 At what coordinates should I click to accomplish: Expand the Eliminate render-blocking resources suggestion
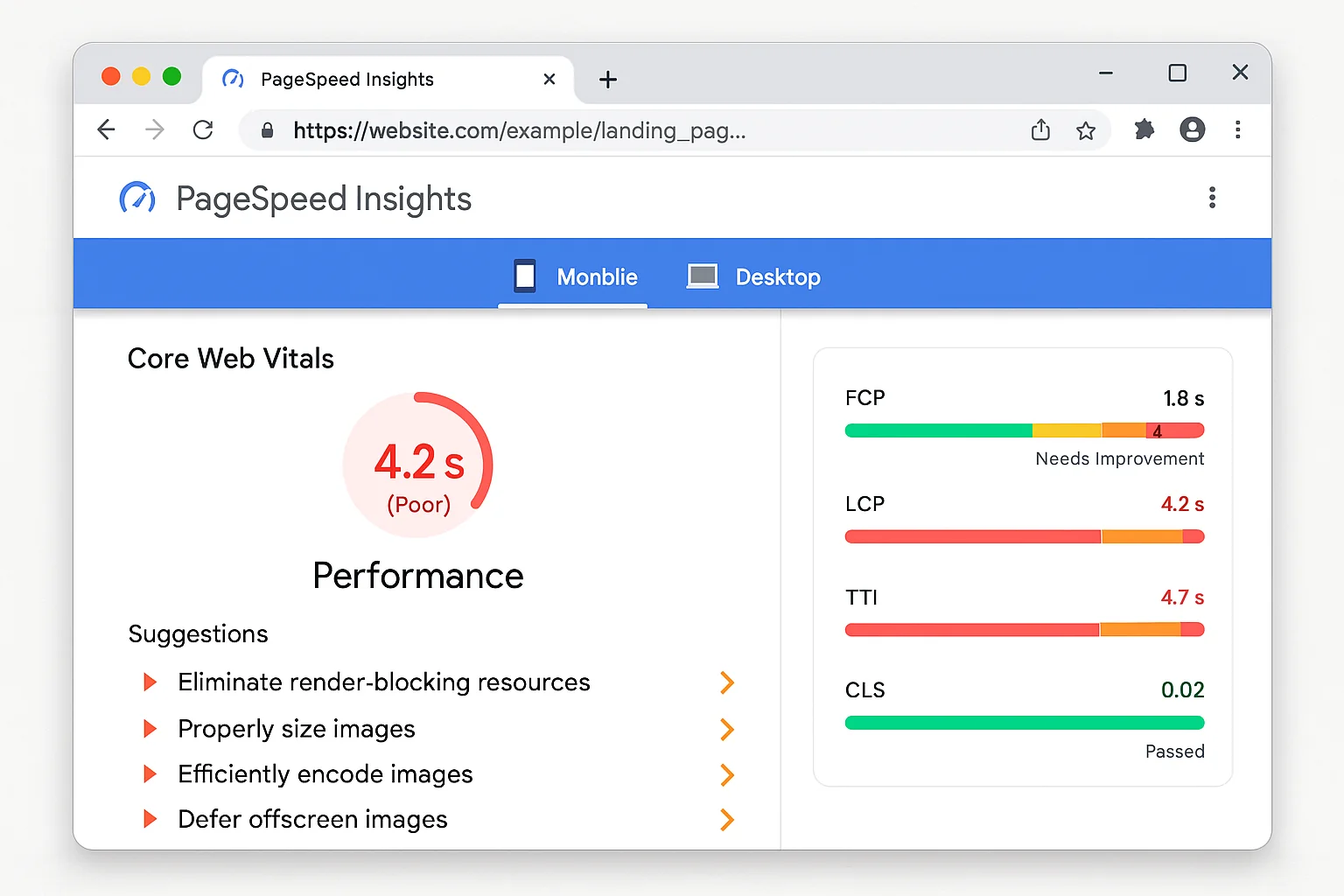[x=383, y=682]
